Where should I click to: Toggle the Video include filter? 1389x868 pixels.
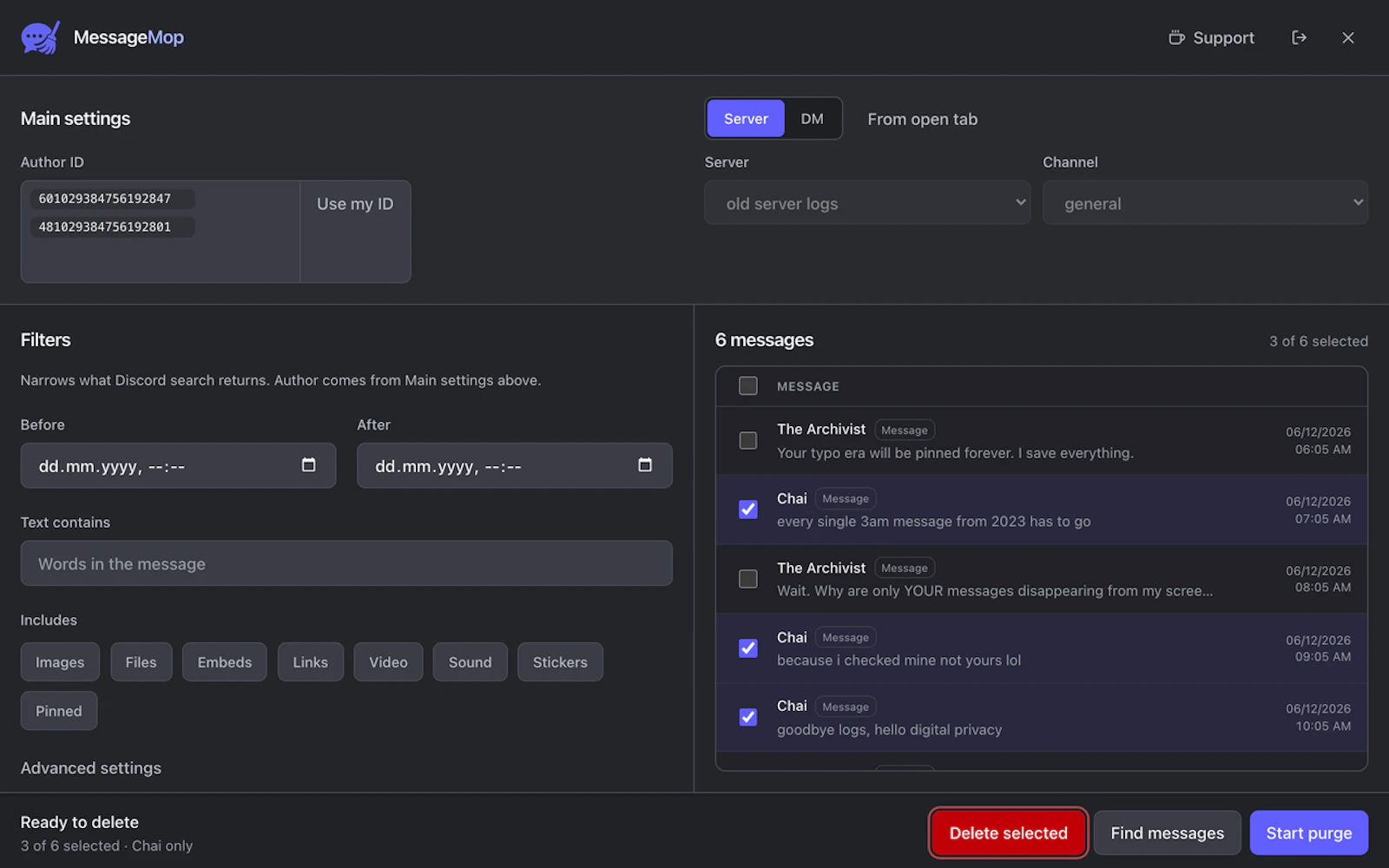pos(388,662)
